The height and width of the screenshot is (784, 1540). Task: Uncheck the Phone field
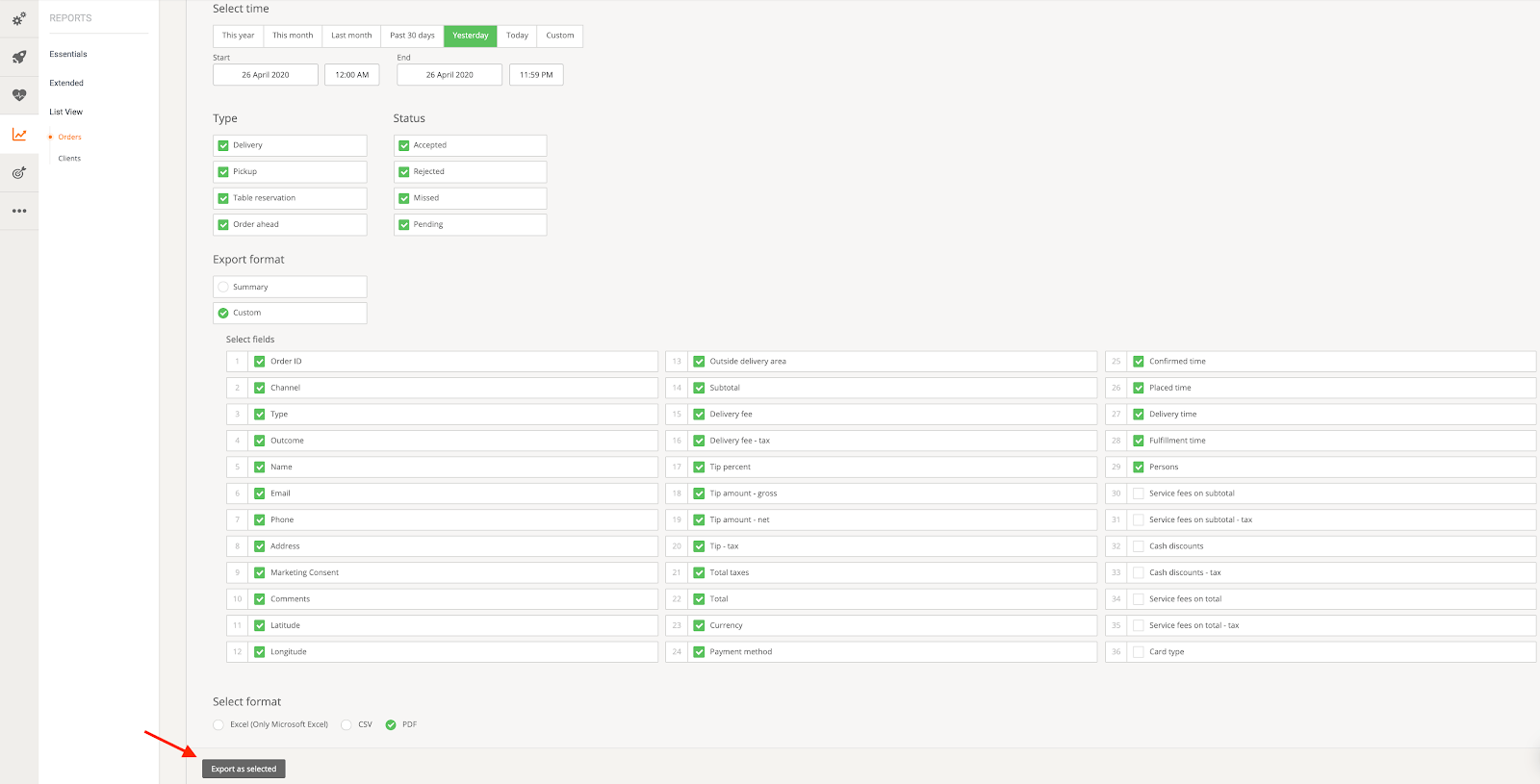(260, 519)
